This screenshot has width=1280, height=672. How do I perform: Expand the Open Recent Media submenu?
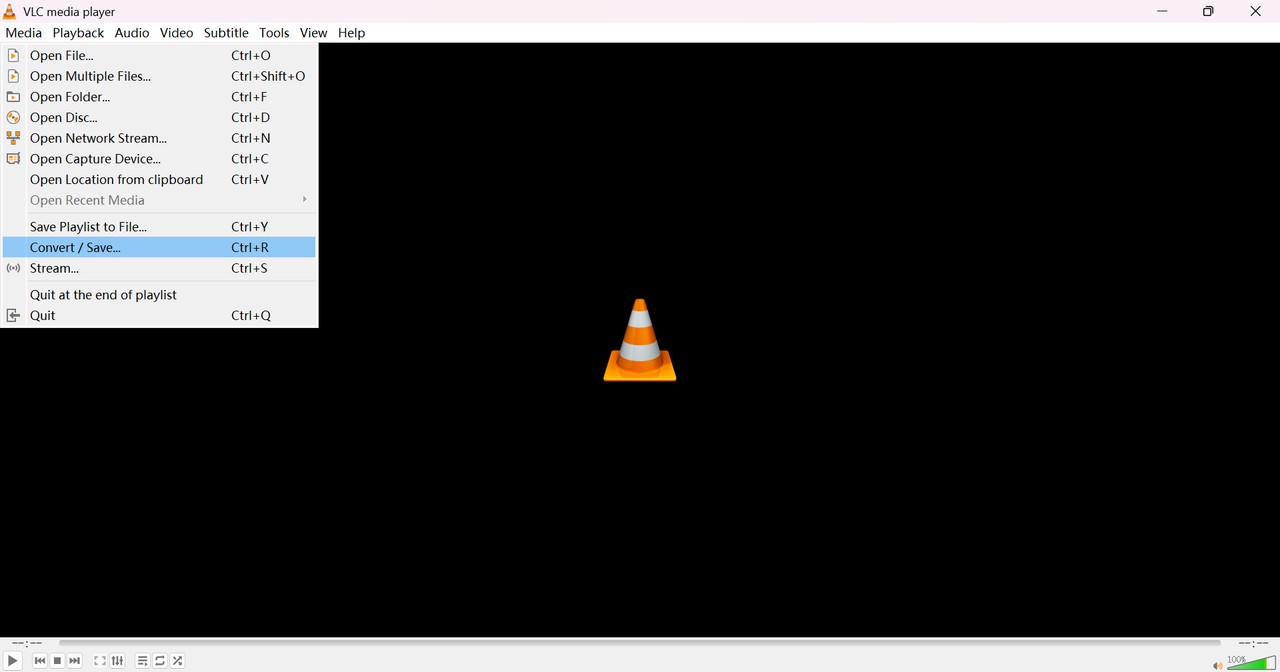click(x=87, y=200)
